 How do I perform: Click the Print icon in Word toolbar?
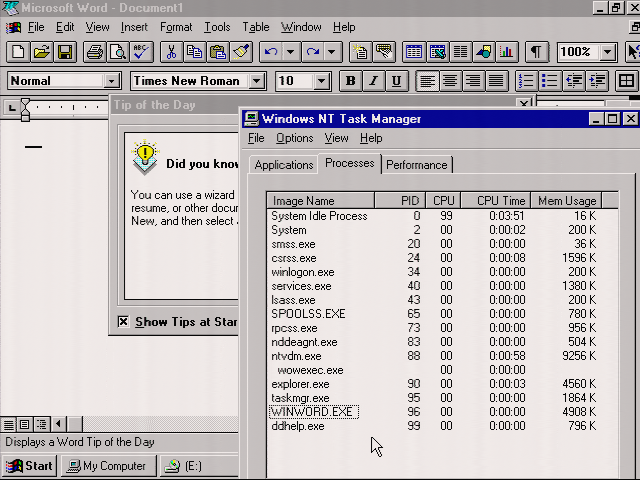click(95, 52)
